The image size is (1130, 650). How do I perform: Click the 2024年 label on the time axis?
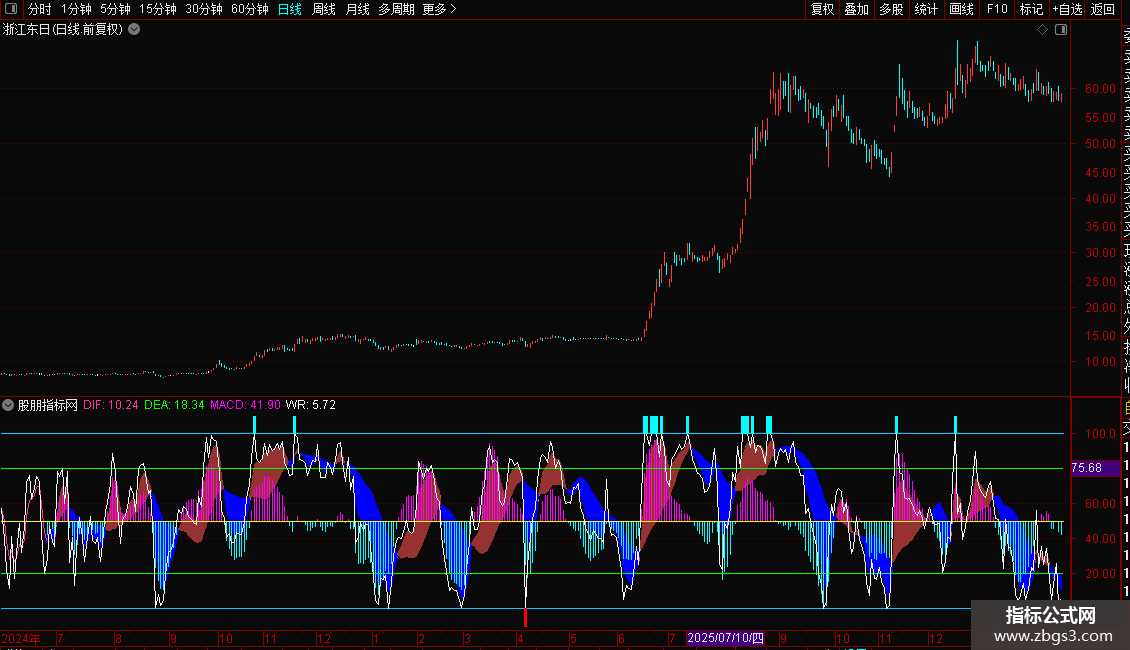(21, 638)
